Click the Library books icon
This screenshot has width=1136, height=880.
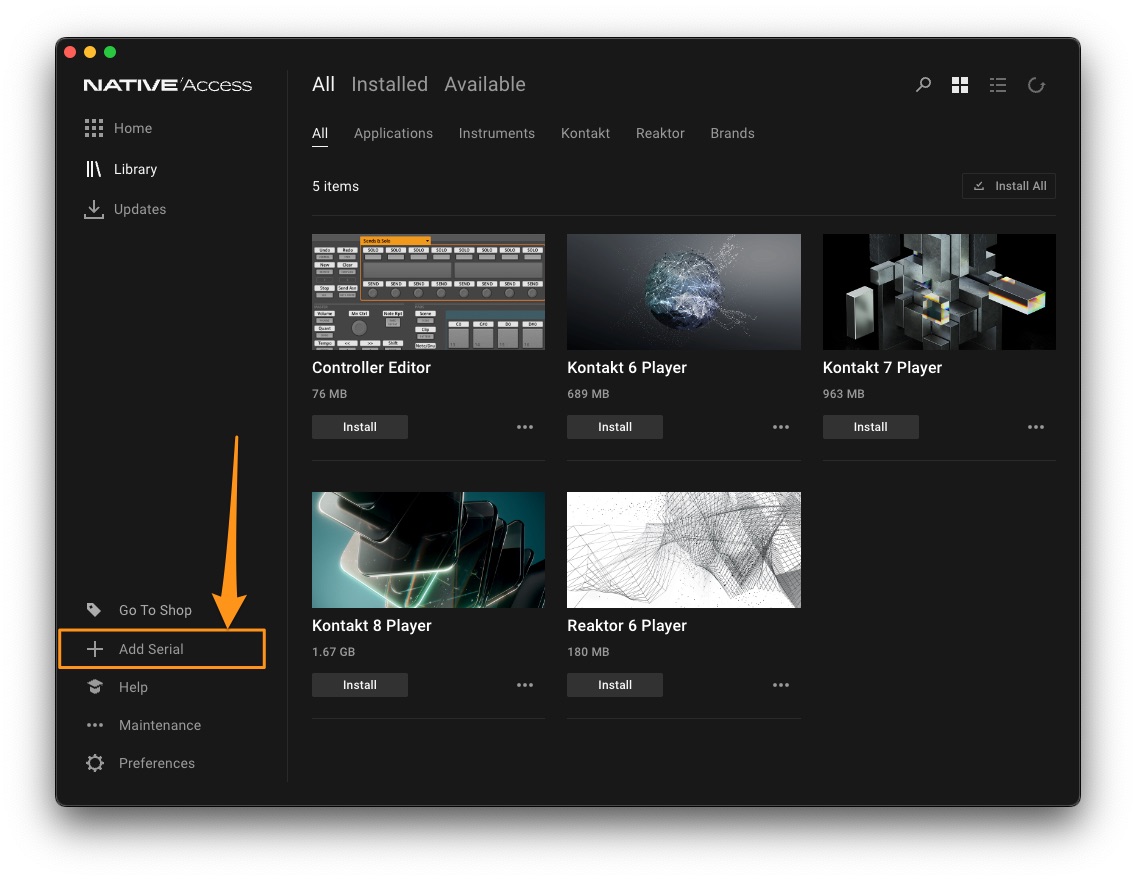pyautogui.click(x=93, y=169)
